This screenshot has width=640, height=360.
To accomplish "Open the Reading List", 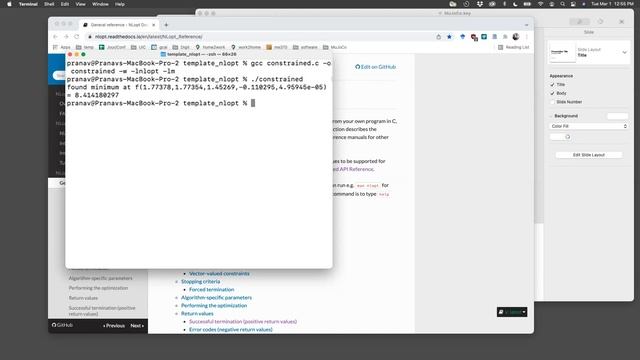I will (513, 47).
